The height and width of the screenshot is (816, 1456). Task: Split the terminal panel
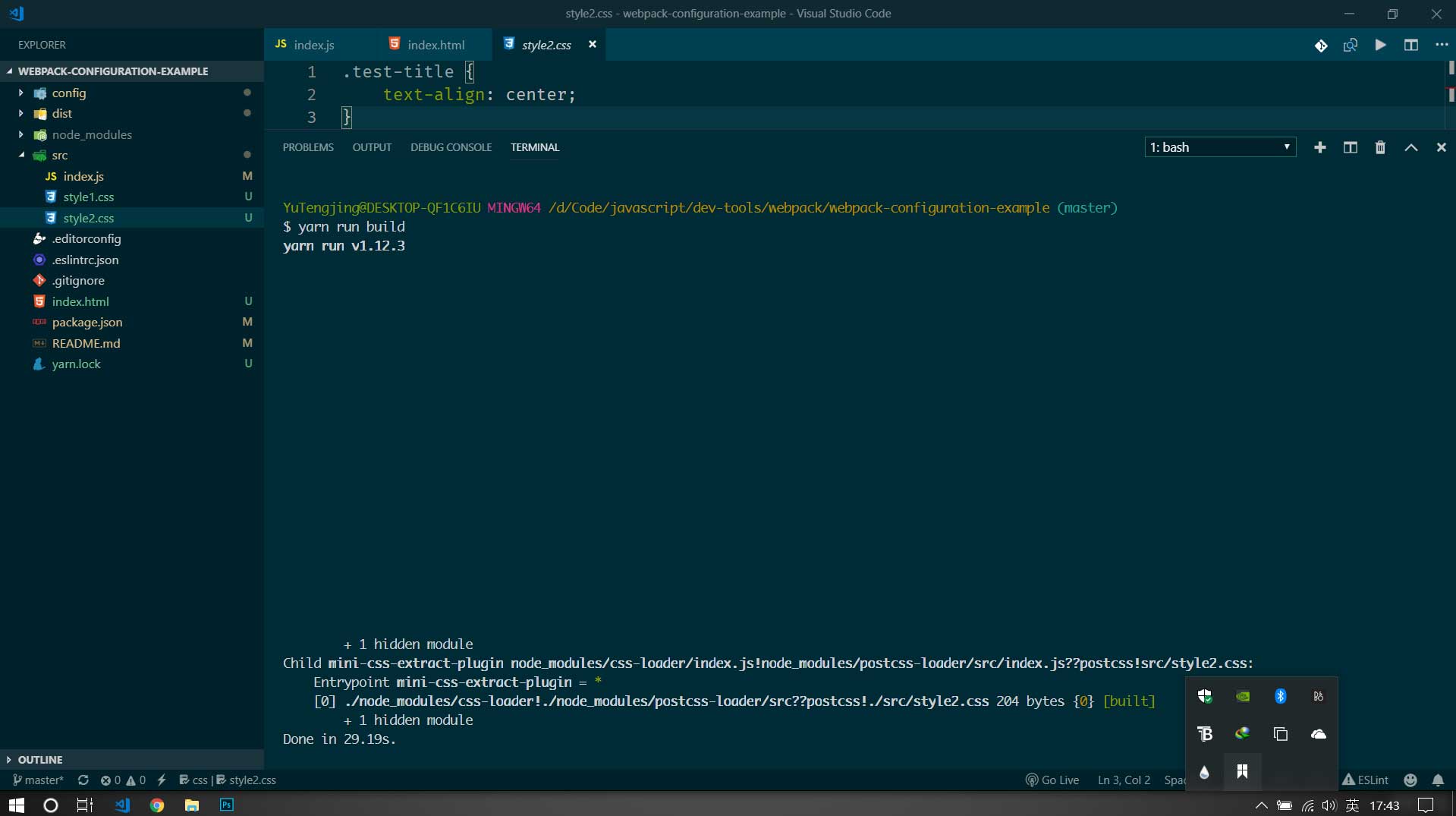coord(1351,147)
